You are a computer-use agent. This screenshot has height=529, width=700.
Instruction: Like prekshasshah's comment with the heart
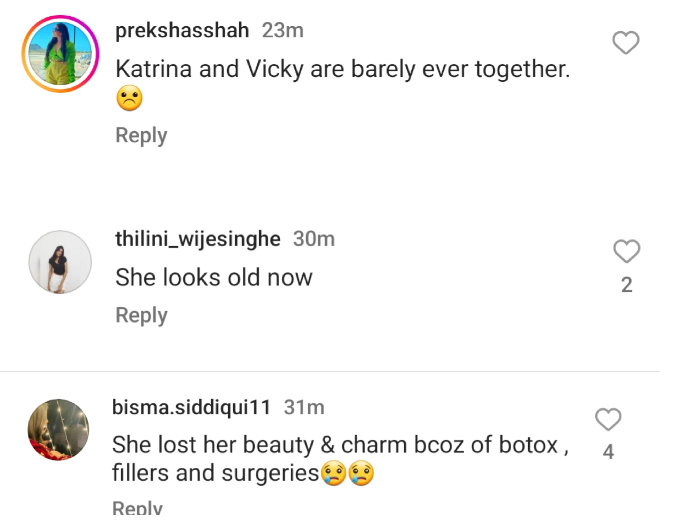tap(626, 43)
